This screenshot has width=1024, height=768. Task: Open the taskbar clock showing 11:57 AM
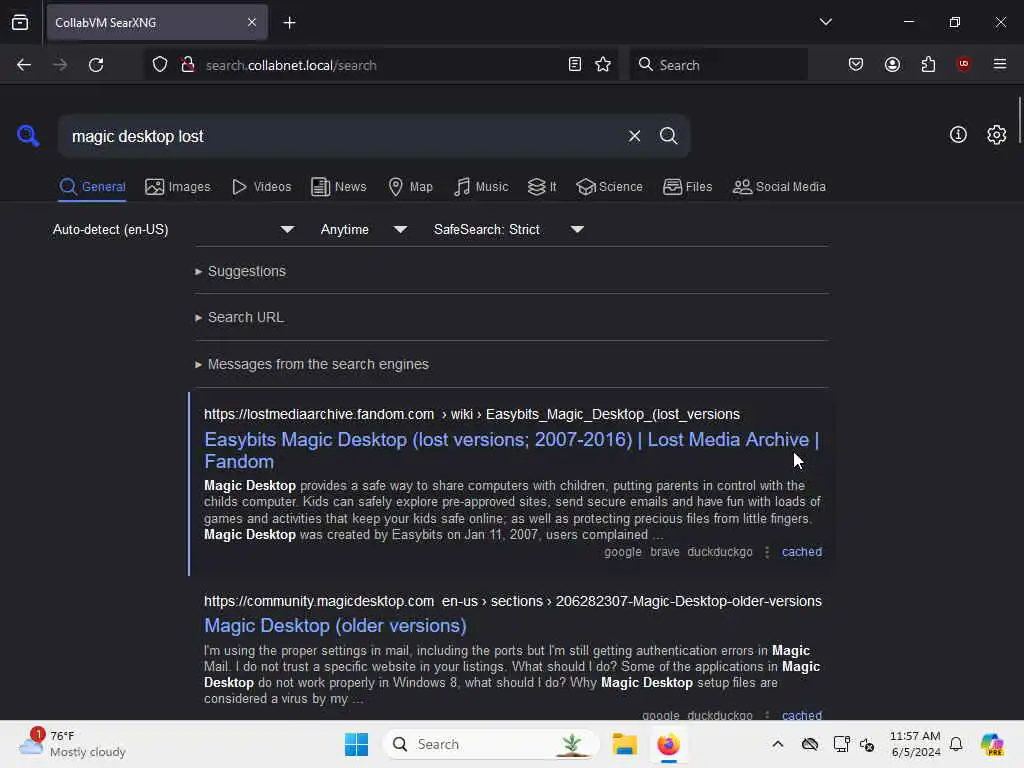click(916, 744)
